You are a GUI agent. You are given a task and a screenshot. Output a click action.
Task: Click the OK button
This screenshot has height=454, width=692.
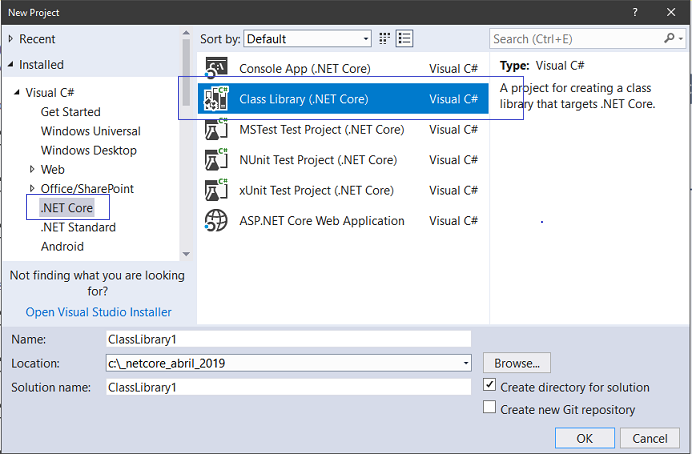[x=585, y=438]
